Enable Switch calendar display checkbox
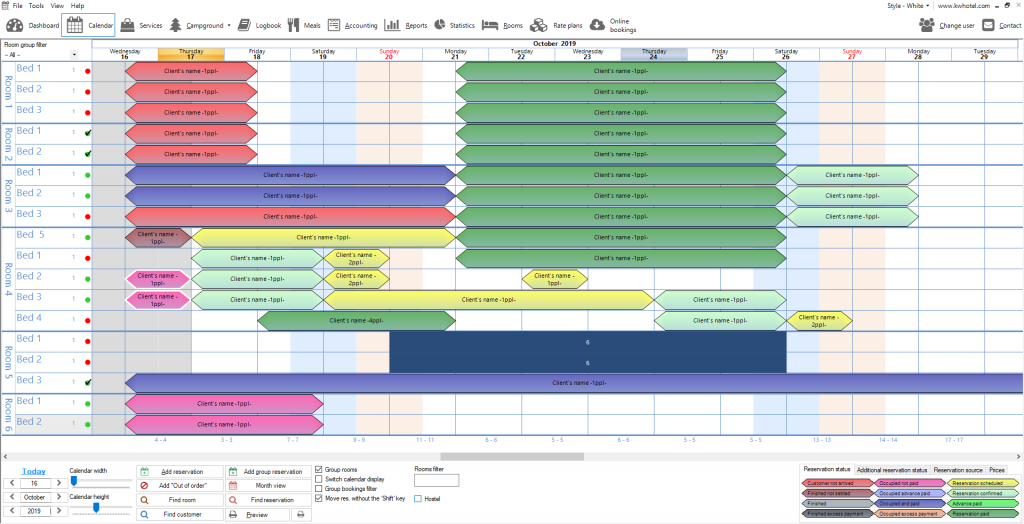Screen dimensions: 1024x524 click(x=319, y=479)
